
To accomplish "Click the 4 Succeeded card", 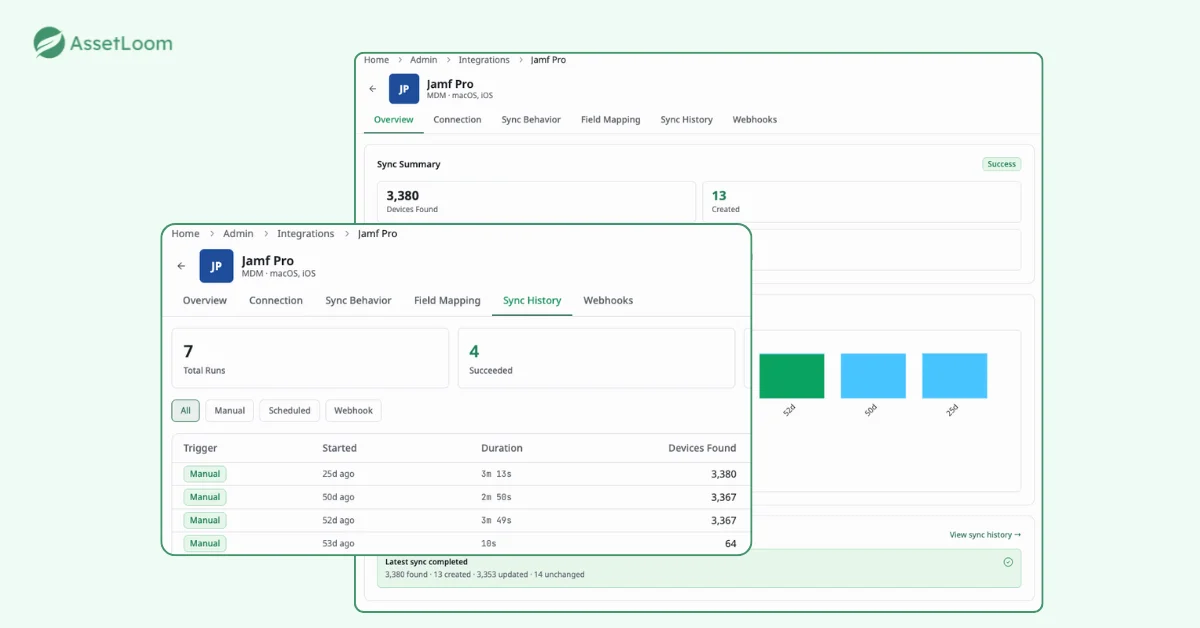I will point(597,358).
